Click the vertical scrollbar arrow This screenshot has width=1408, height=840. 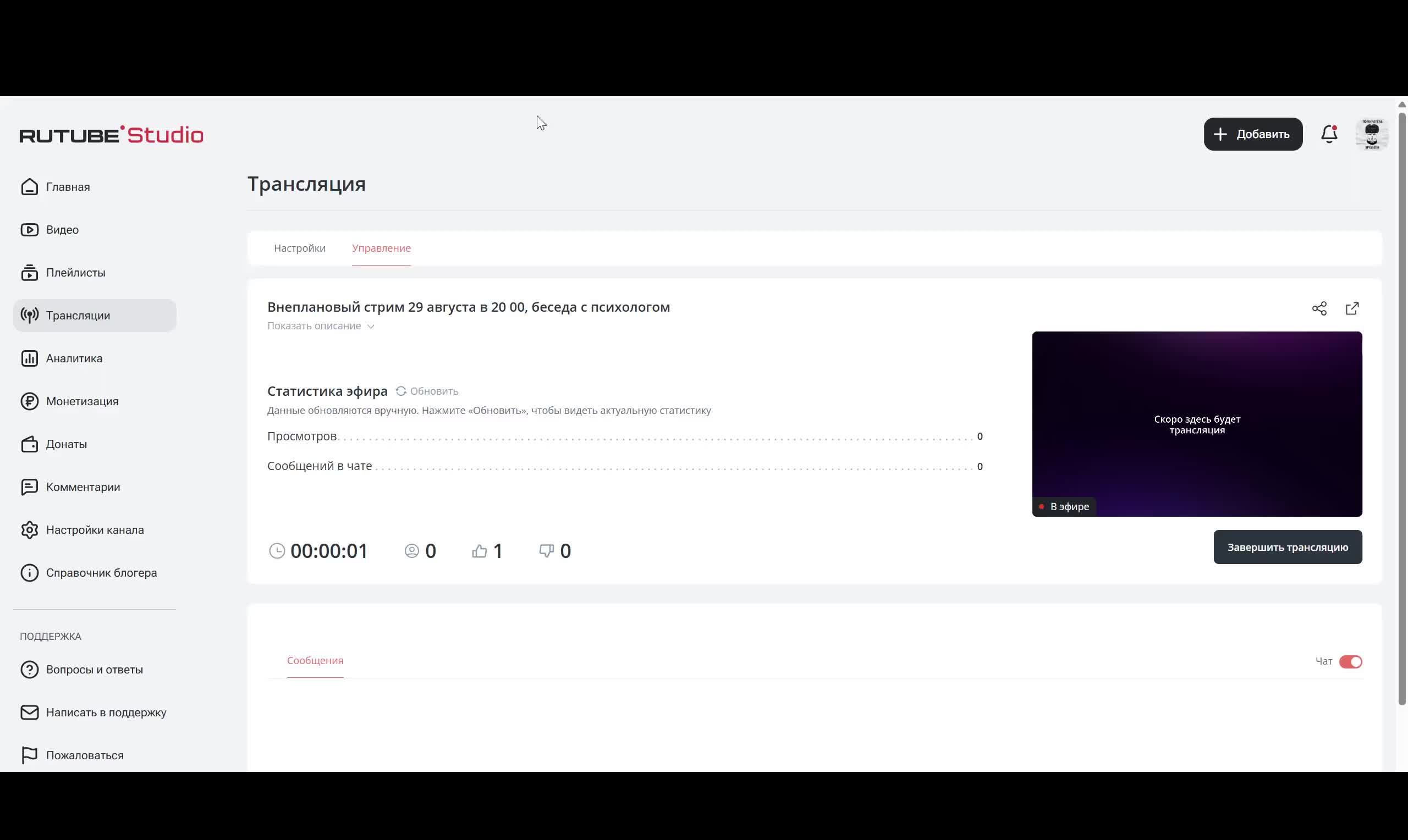(x=1402, y=104)
